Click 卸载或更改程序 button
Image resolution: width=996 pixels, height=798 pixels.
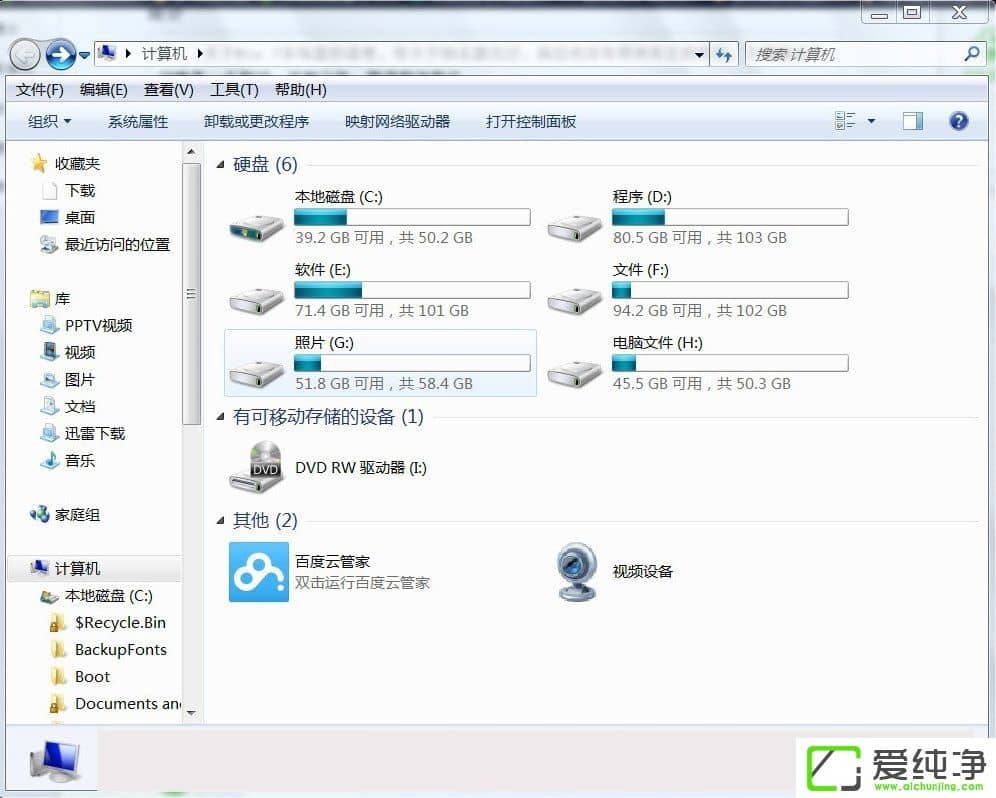(256, 121)
